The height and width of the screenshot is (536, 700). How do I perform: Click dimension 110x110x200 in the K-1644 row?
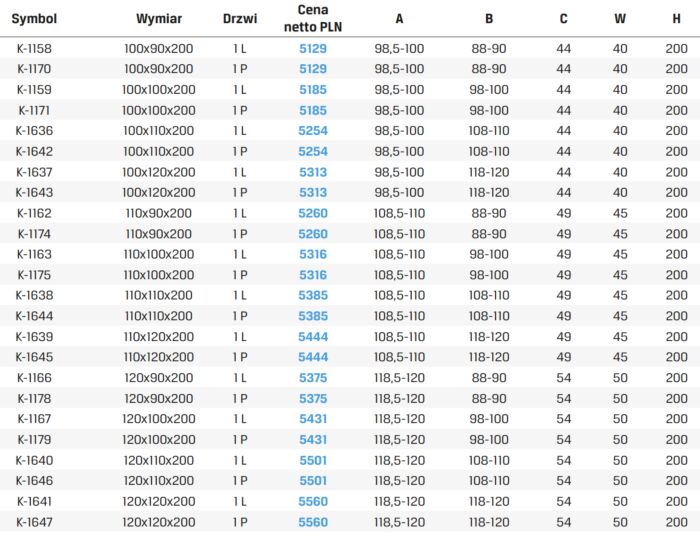(x=159, y=316)
